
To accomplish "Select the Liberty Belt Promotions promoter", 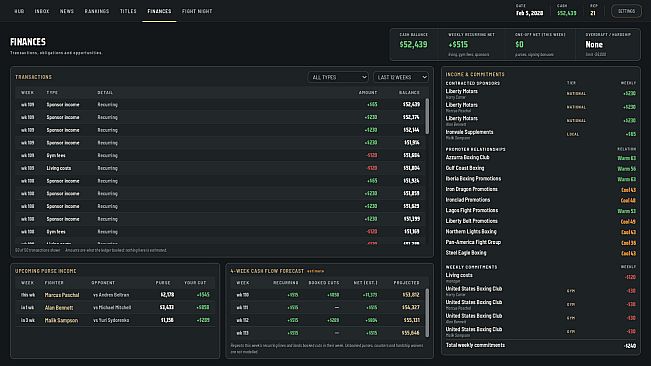I will point(541,221).
